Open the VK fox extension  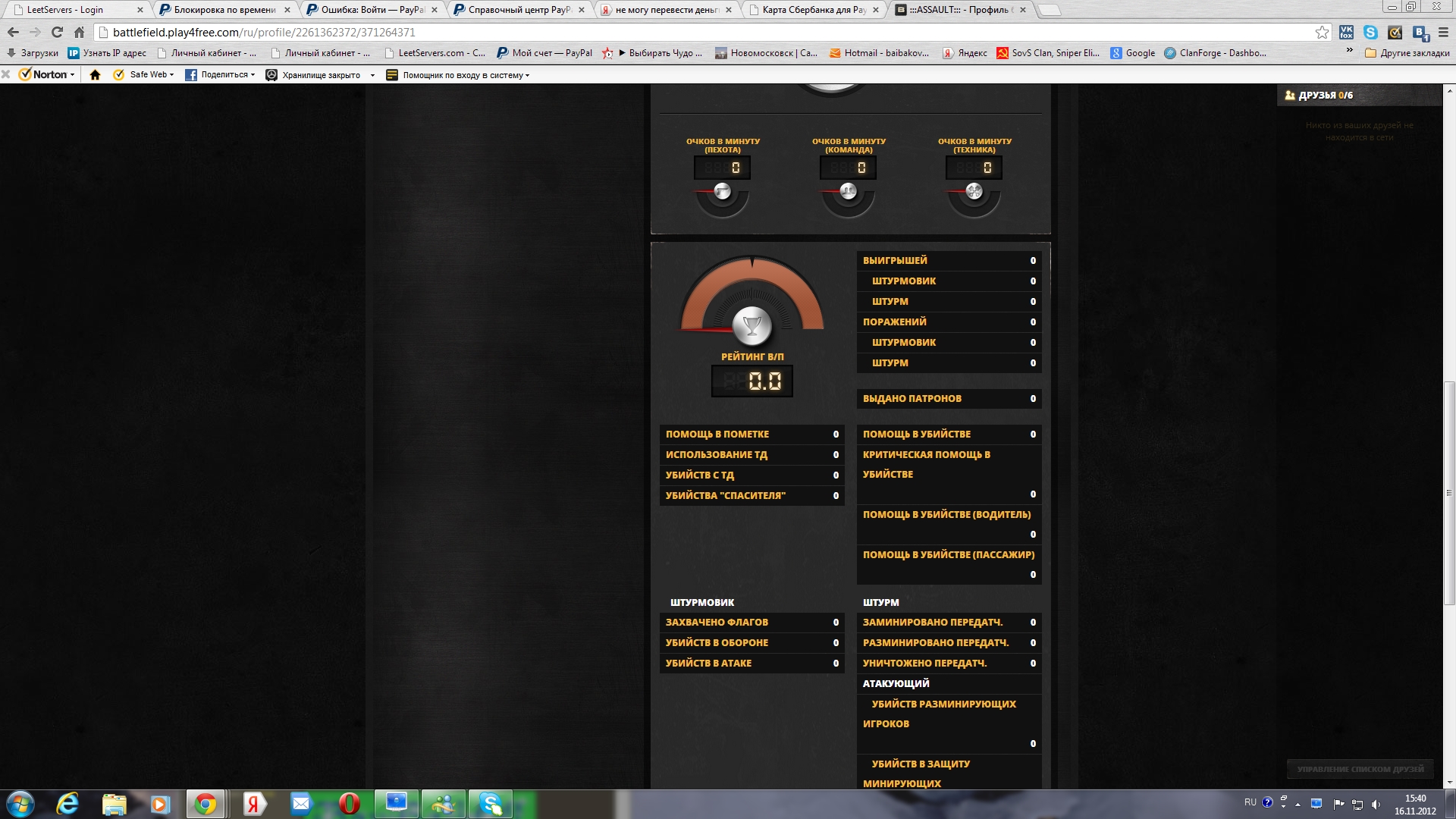pos(1346,33)
